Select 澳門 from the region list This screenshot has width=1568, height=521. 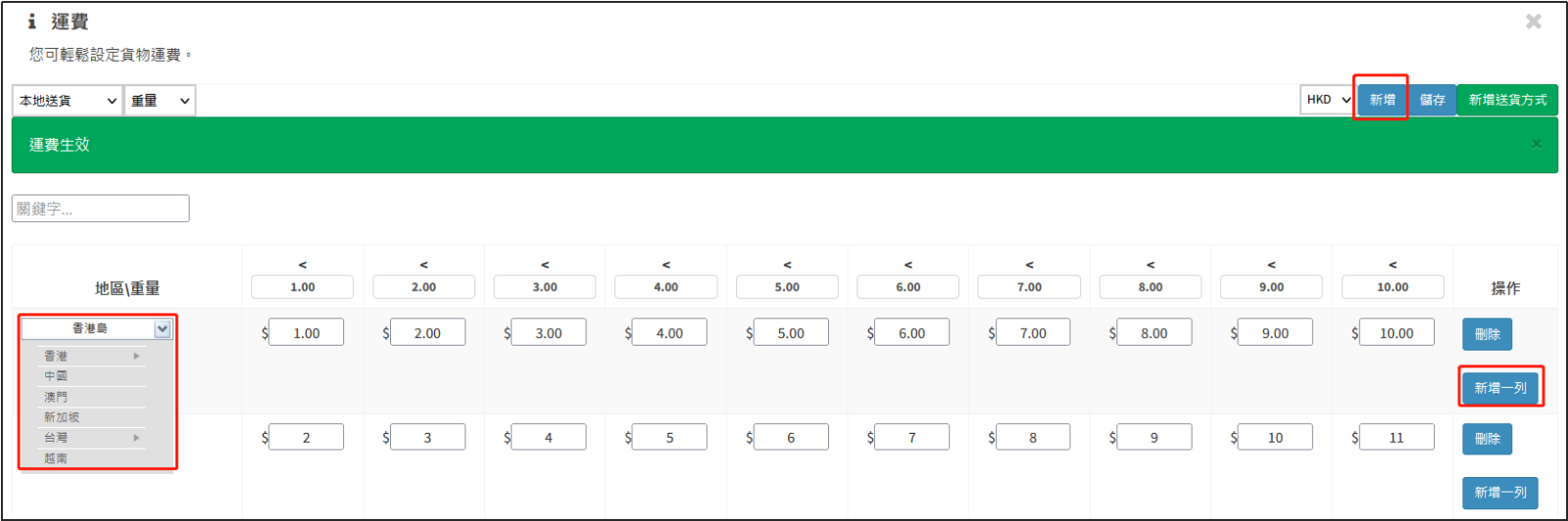coord(56,397)
